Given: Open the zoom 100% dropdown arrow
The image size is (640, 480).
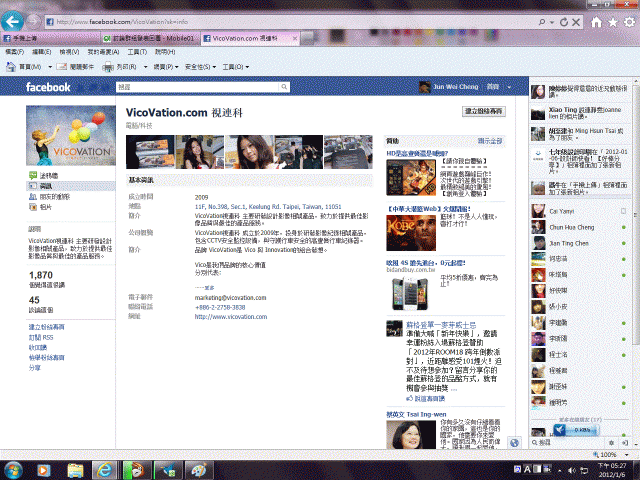Looking at the screenshot, I should click(x=627, y=454).
